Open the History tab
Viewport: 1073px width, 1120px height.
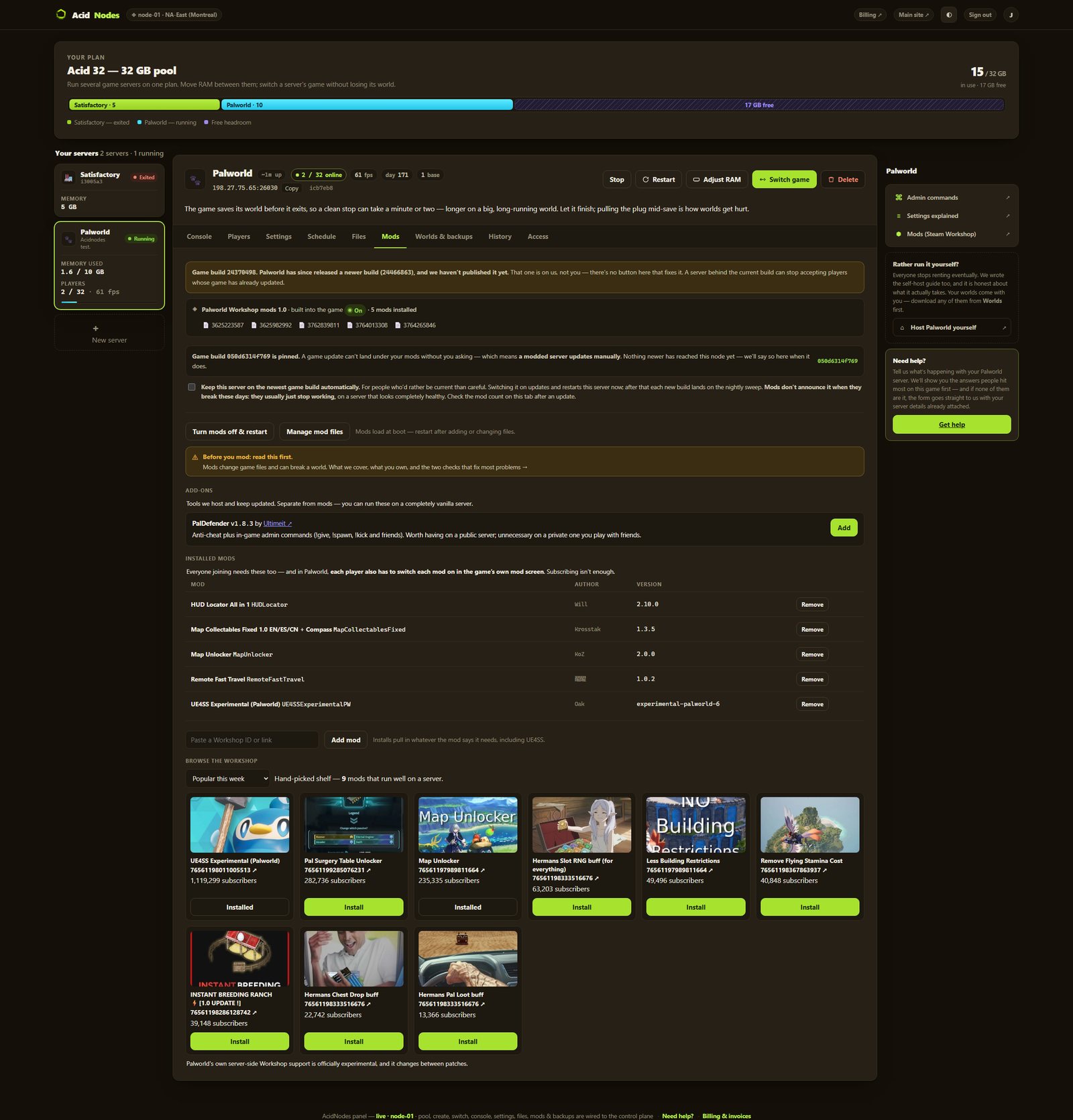click(500, 237)
